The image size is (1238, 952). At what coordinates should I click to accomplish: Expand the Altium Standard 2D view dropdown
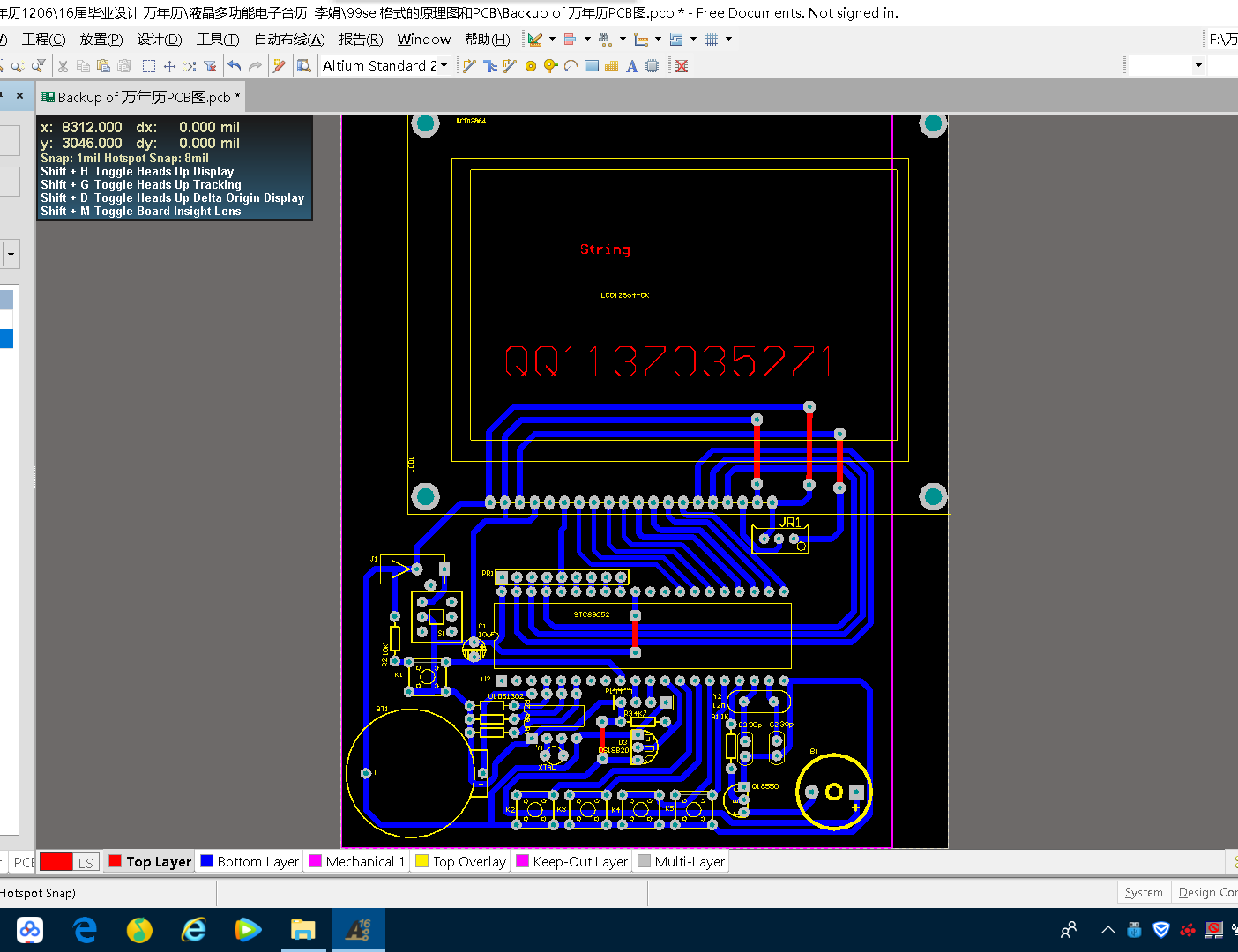coord(444,66)
